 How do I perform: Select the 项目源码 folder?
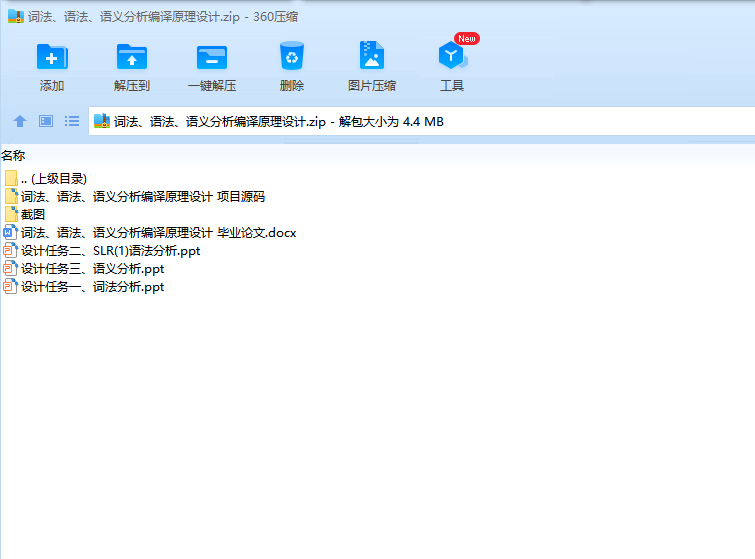click(x=134, y=196)
